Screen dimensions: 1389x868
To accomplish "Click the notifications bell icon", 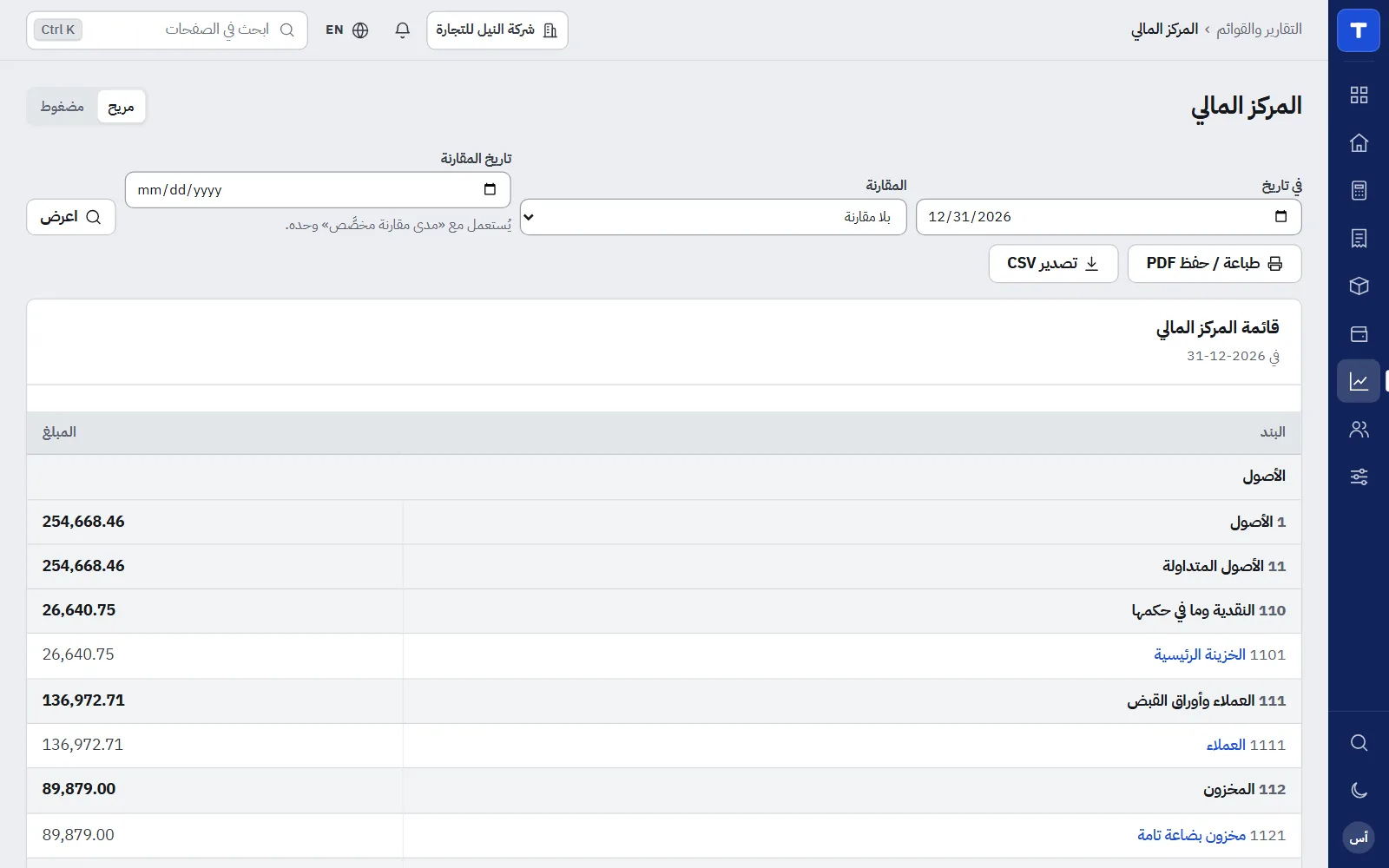I will (402, 30).
